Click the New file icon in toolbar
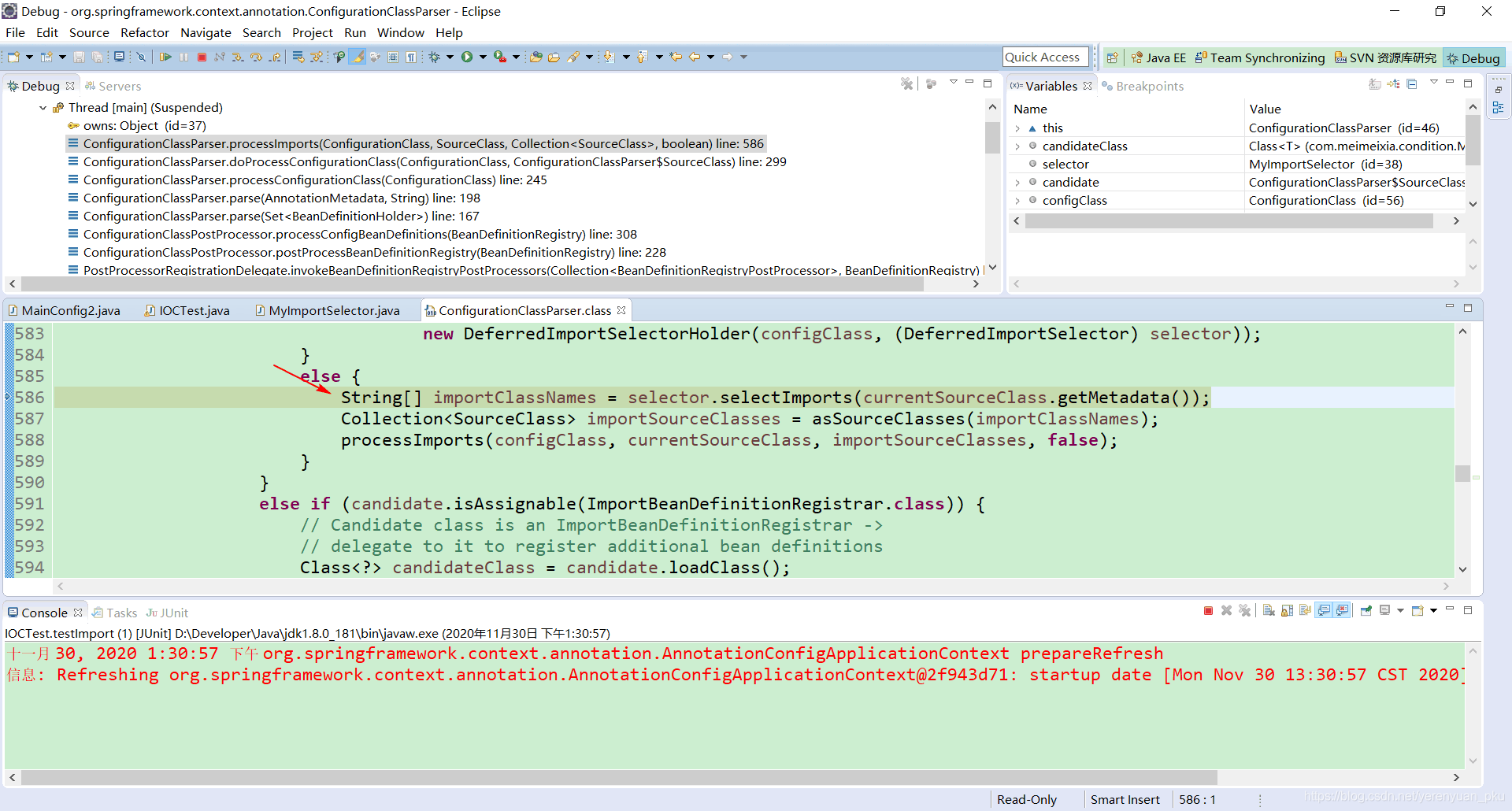1512x811 pixels. coord(13,57)
